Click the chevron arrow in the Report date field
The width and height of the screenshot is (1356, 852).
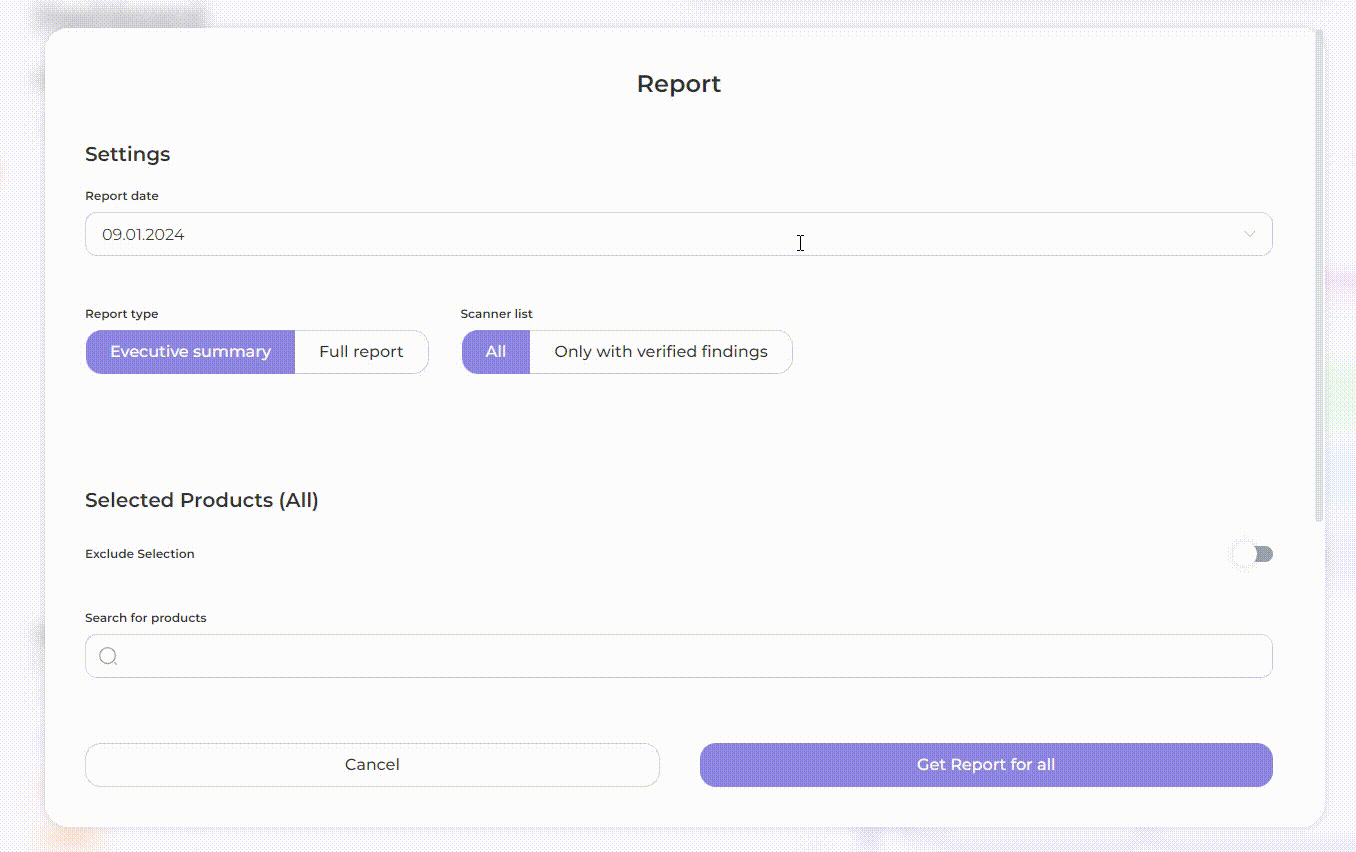[1249, 234]
